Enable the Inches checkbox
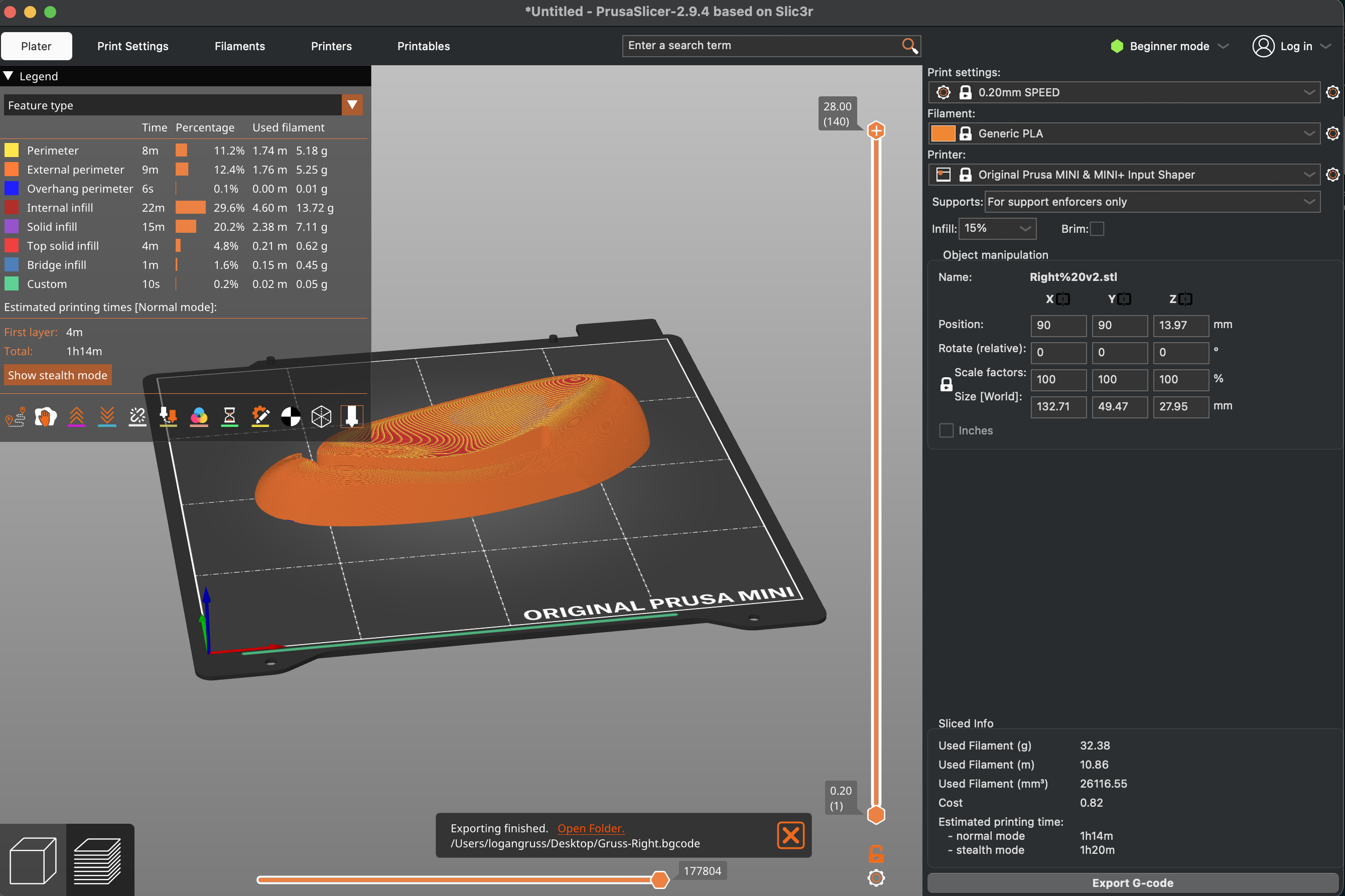 point(946,430)
